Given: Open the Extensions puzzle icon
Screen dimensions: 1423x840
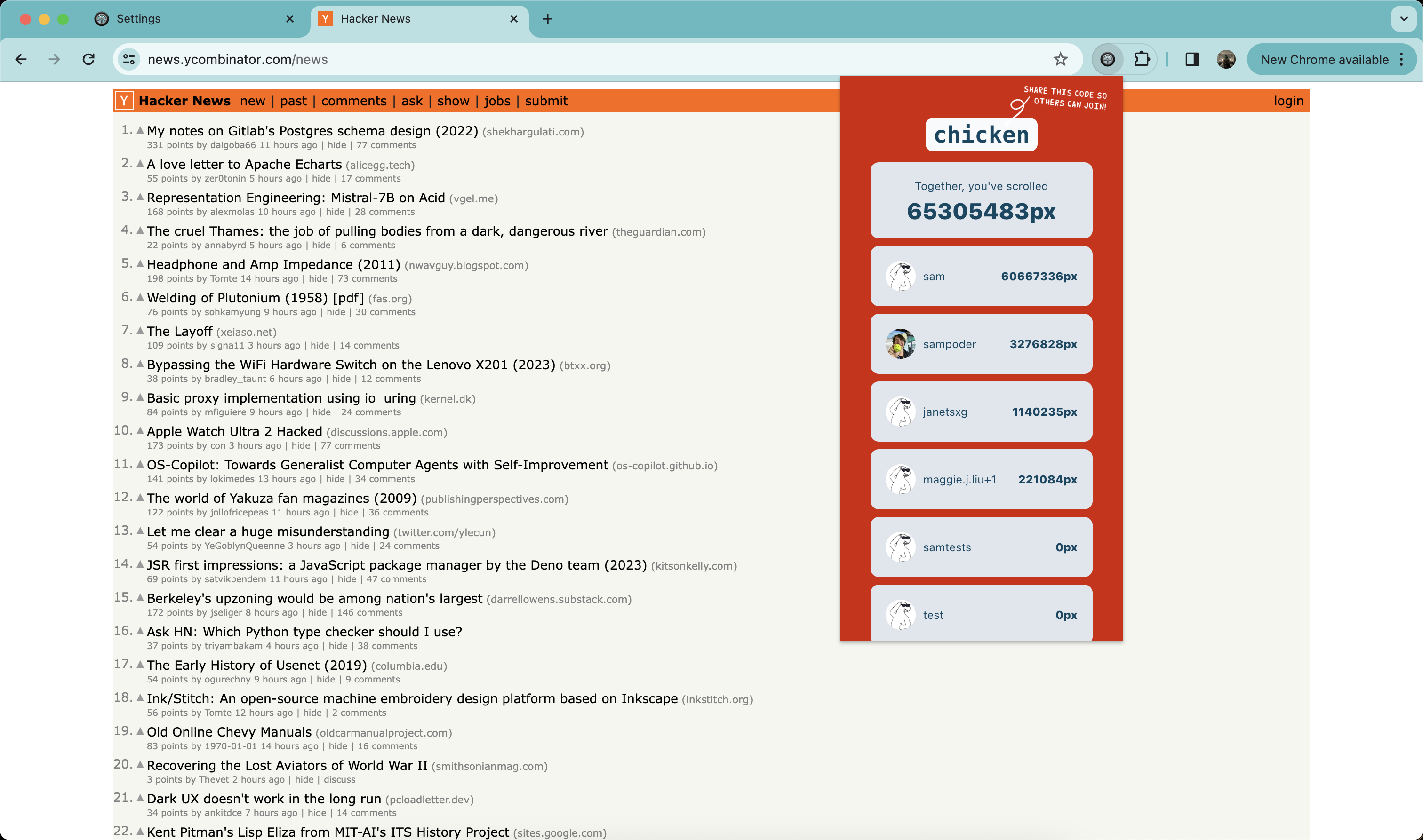Looking at the screenshot, I should [x=1142, y=59].
